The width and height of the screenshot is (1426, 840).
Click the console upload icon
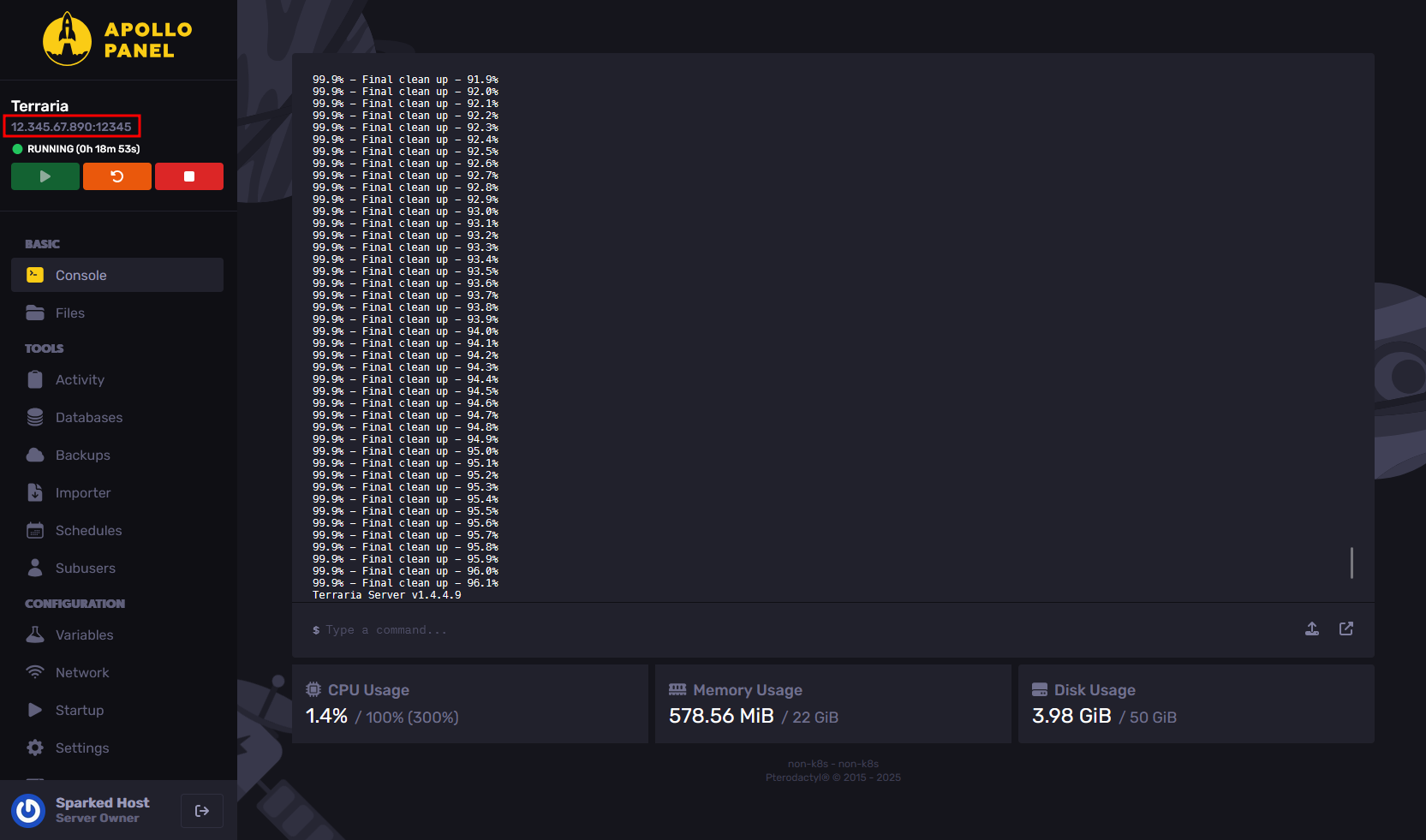click(1312, 629)
